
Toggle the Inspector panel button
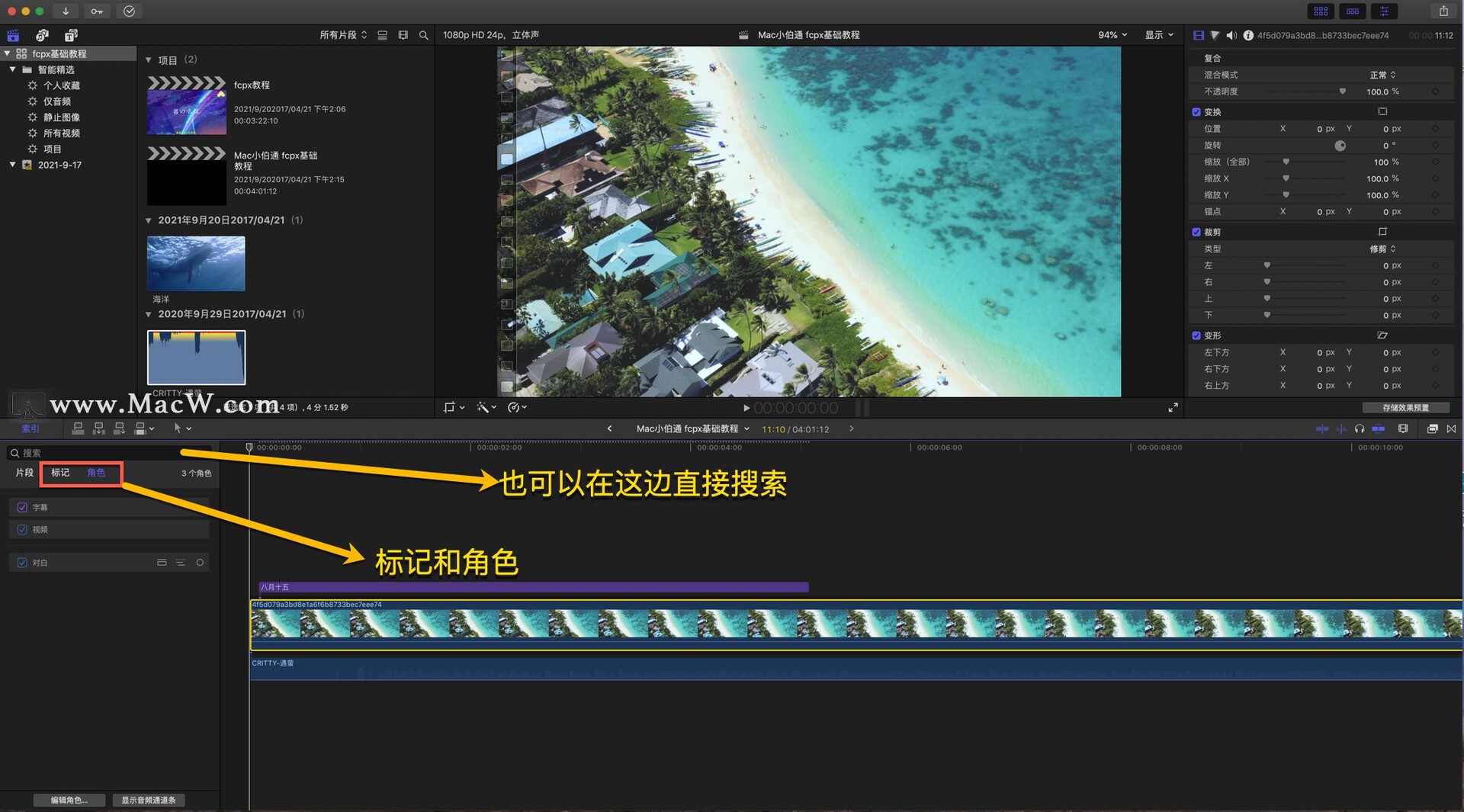[x=1384, y=11]
